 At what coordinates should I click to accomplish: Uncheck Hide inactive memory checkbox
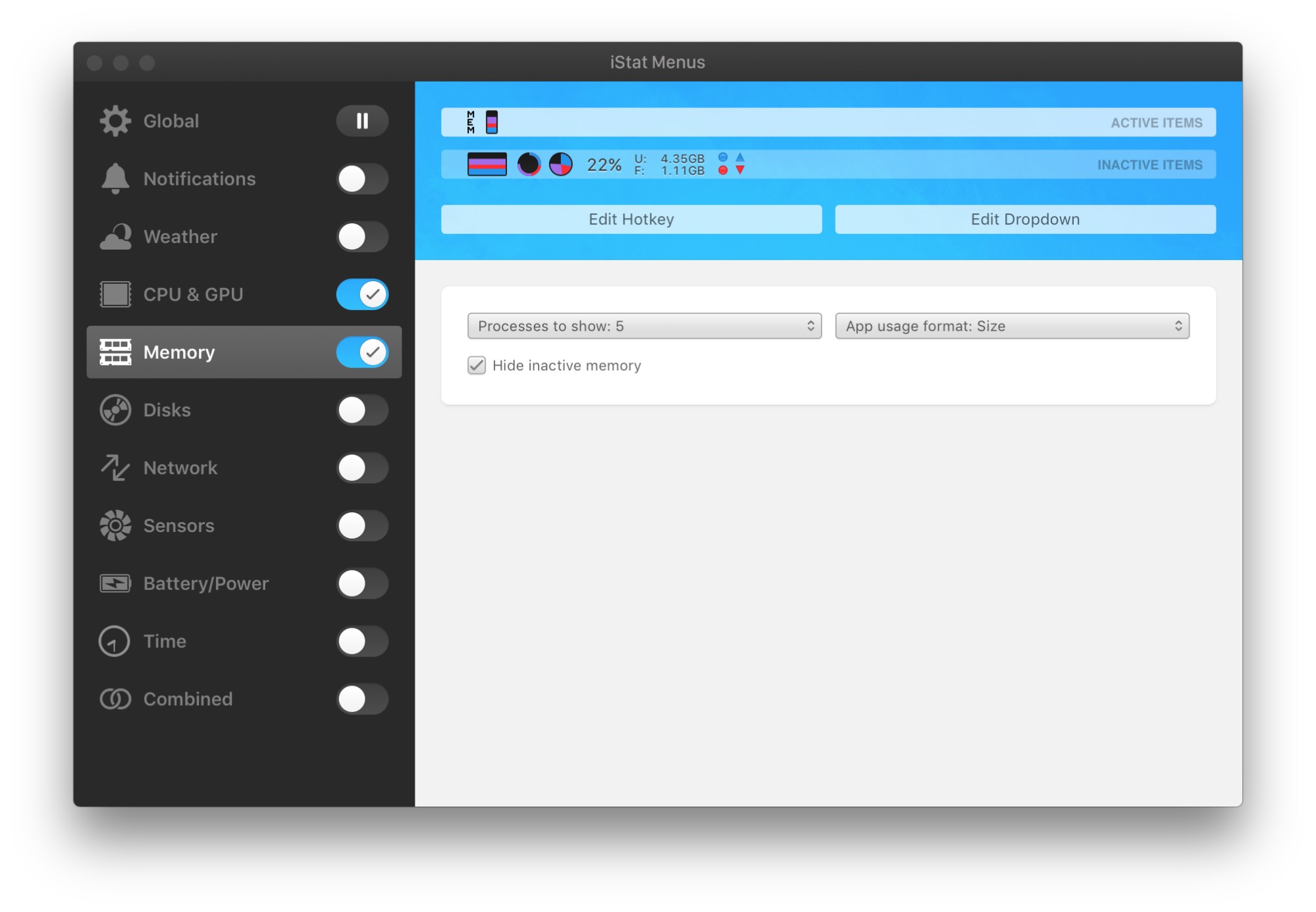pyautogui.click(x=477, y=365)
